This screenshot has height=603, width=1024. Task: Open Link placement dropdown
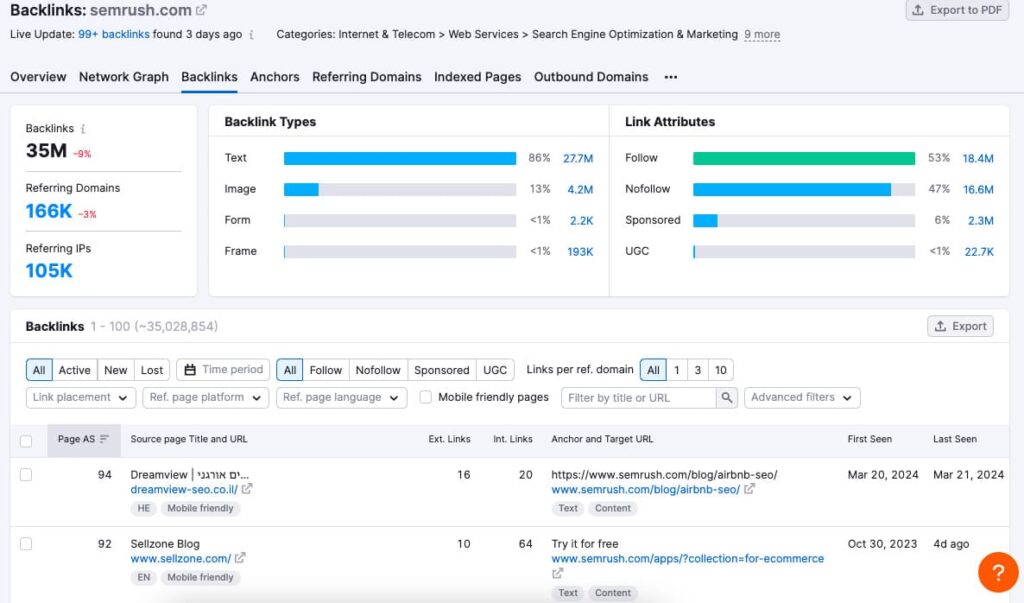(x=81, y=397)
